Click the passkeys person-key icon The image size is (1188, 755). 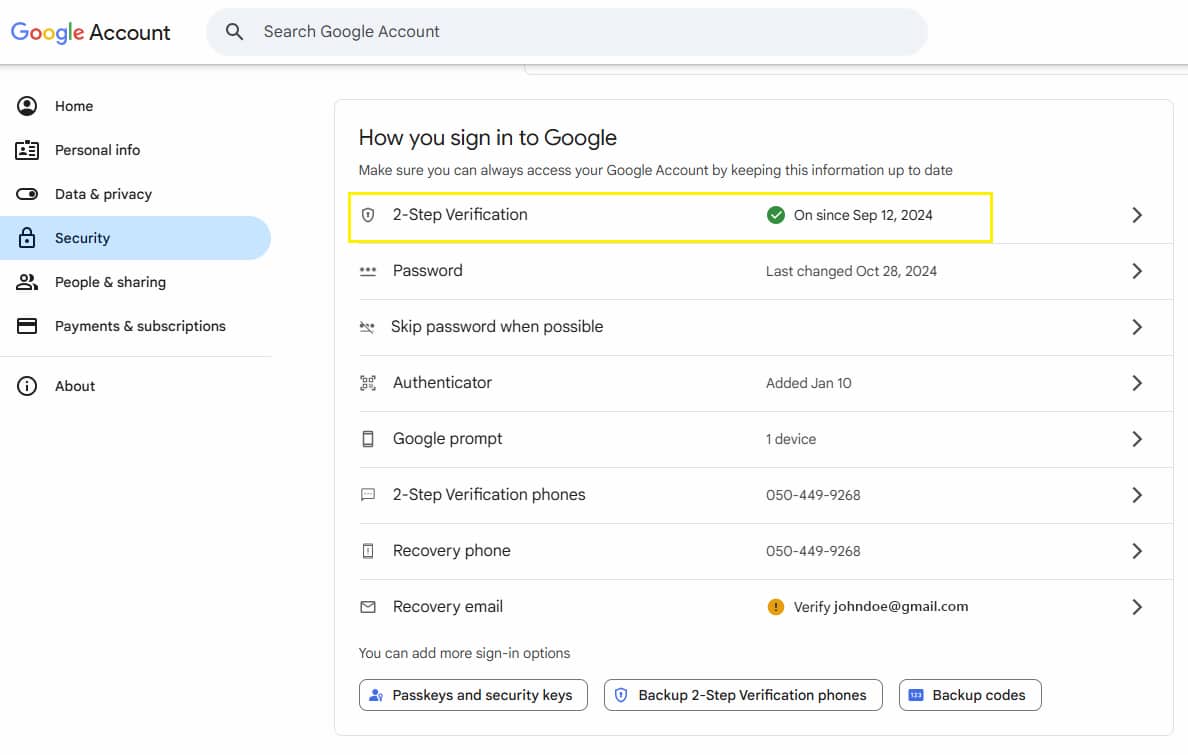pyautogui.click(x=376, y=695)
